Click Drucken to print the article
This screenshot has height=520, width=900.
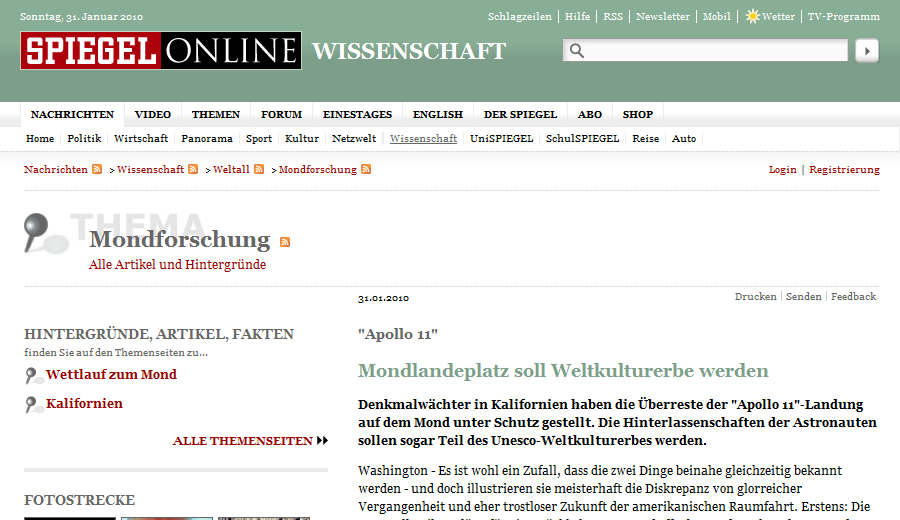point(755,296)
